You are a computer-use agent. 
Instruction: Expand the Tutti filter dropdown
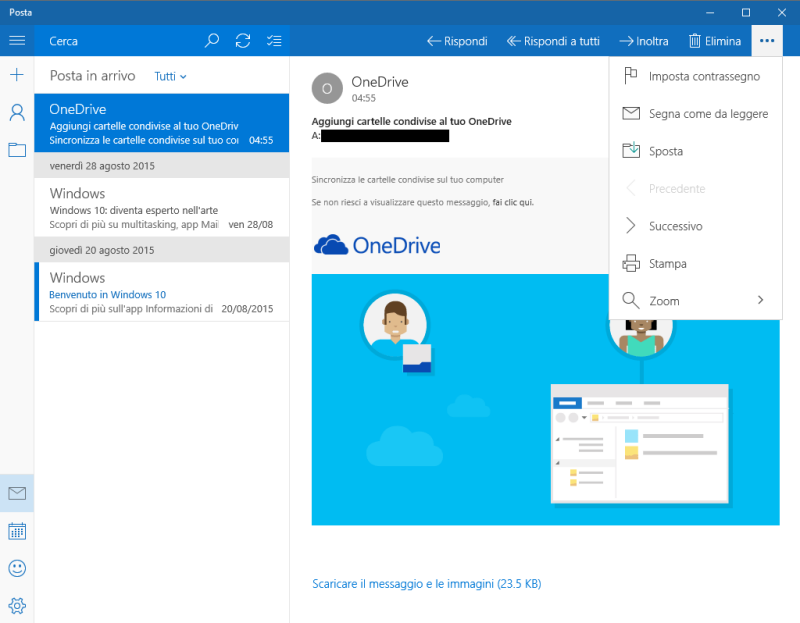(170, 77)
